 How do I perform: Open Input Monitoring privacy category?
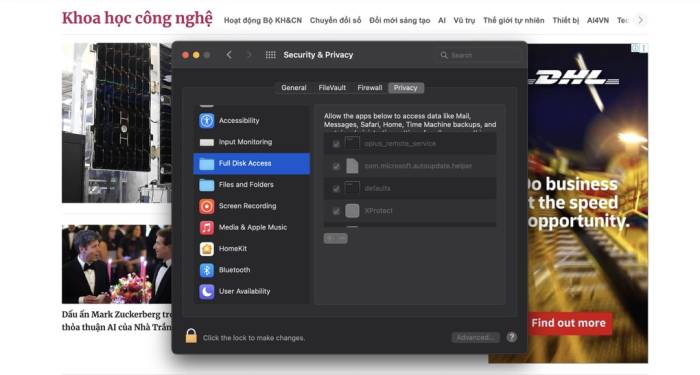tap(251, 142)
